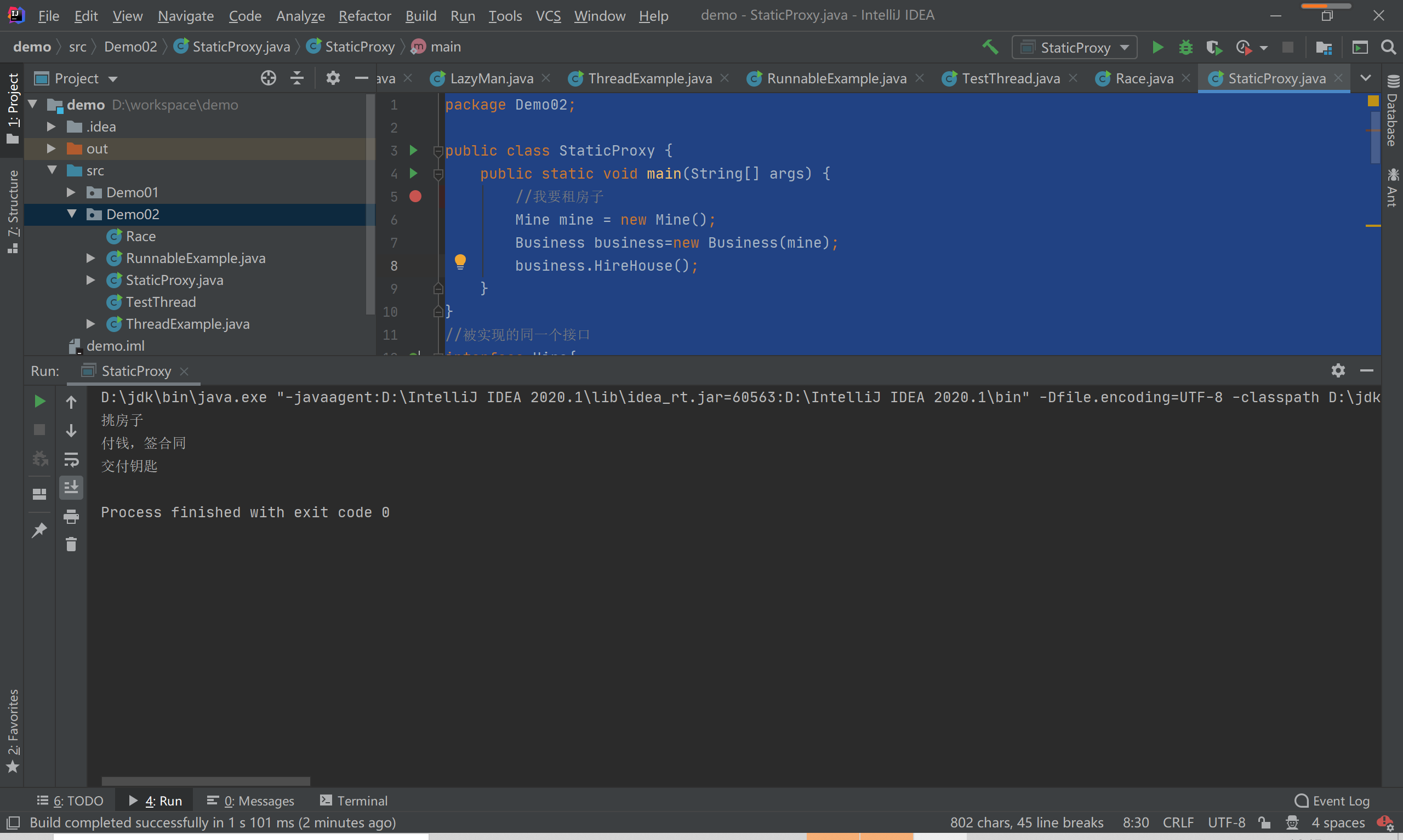
Task: Click the restore layout icon in Run panel
Action: [39, 494]
